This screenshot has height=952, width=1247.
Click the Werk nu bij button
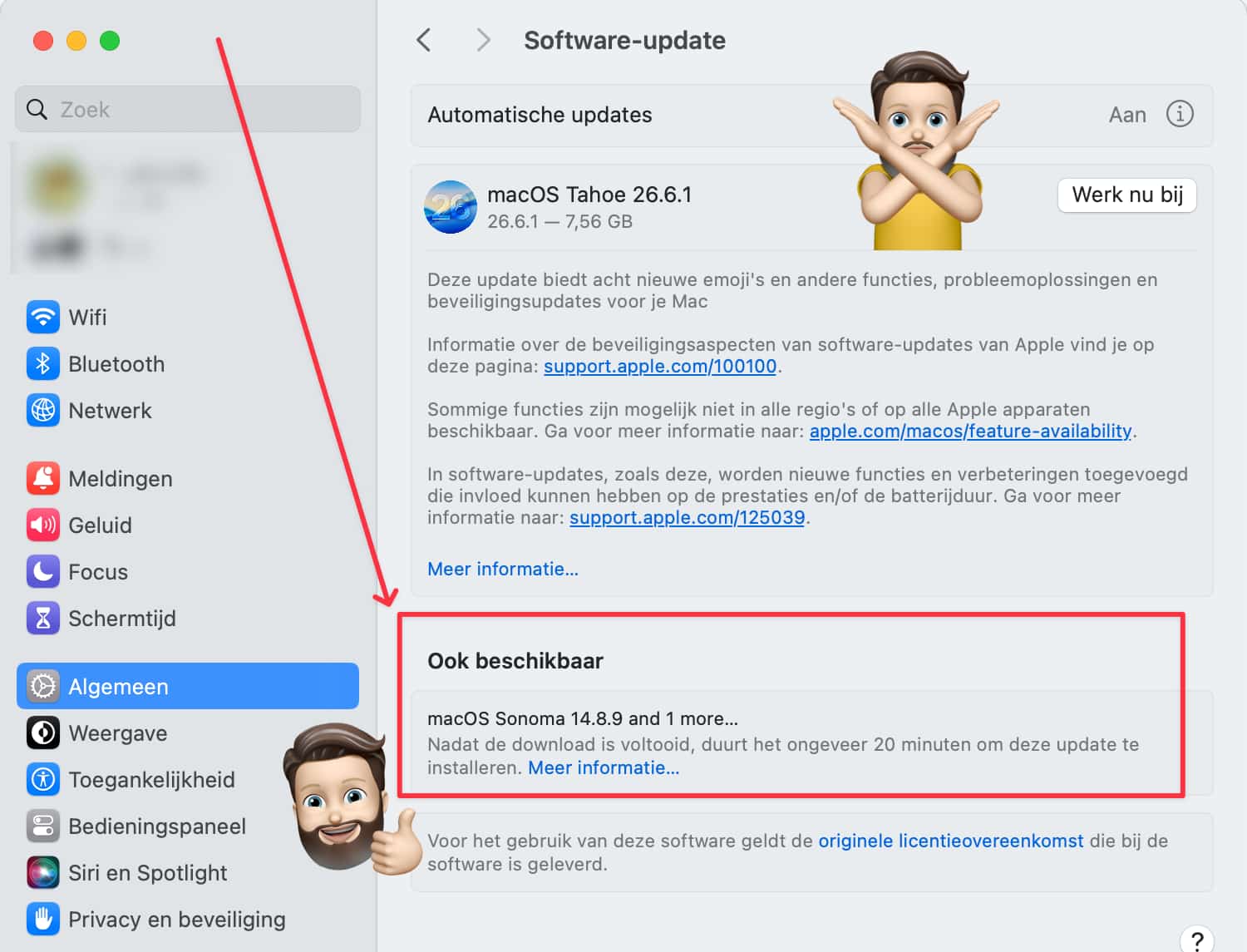pyautogui.click(x=1126, y=195)
